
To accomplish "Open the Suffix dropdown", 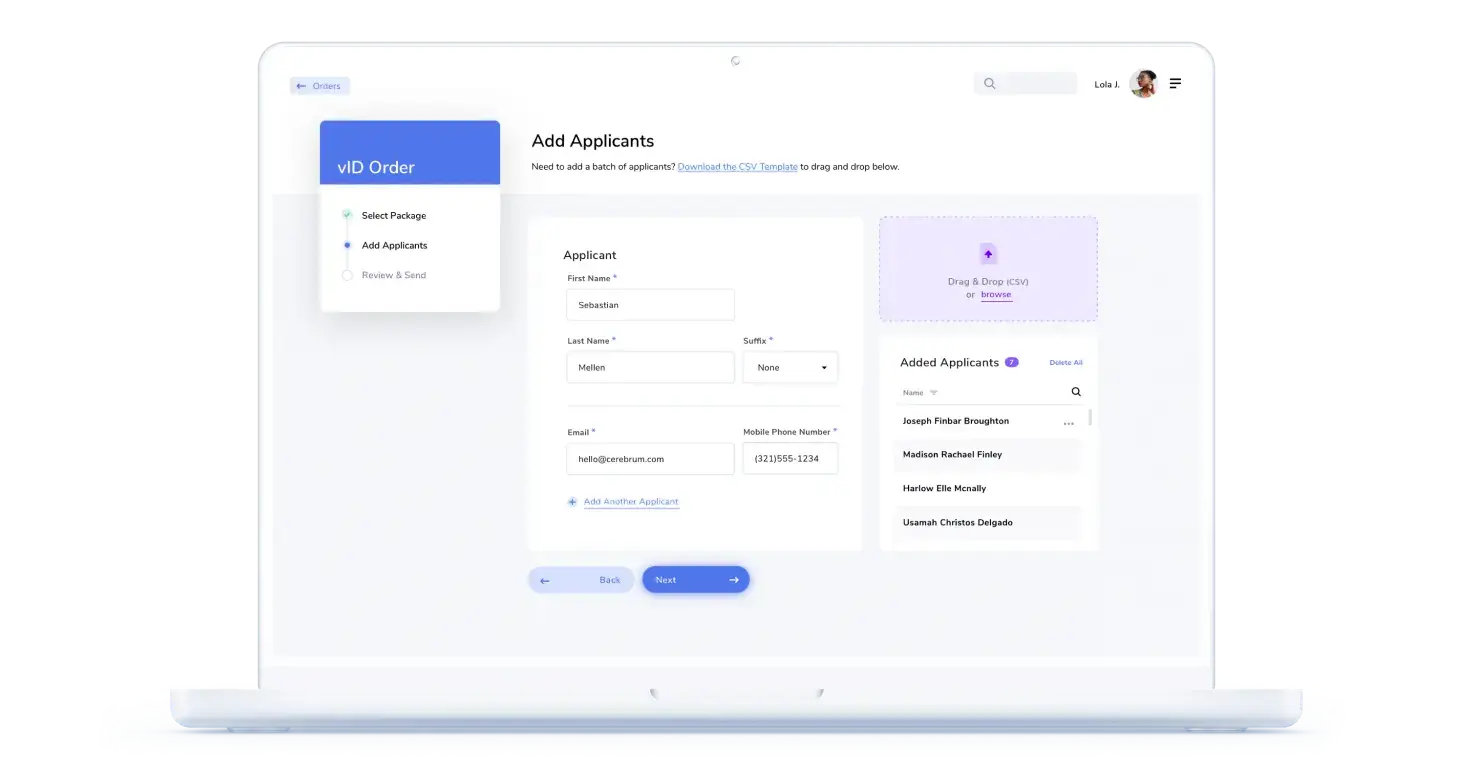I will click(790, 367).
